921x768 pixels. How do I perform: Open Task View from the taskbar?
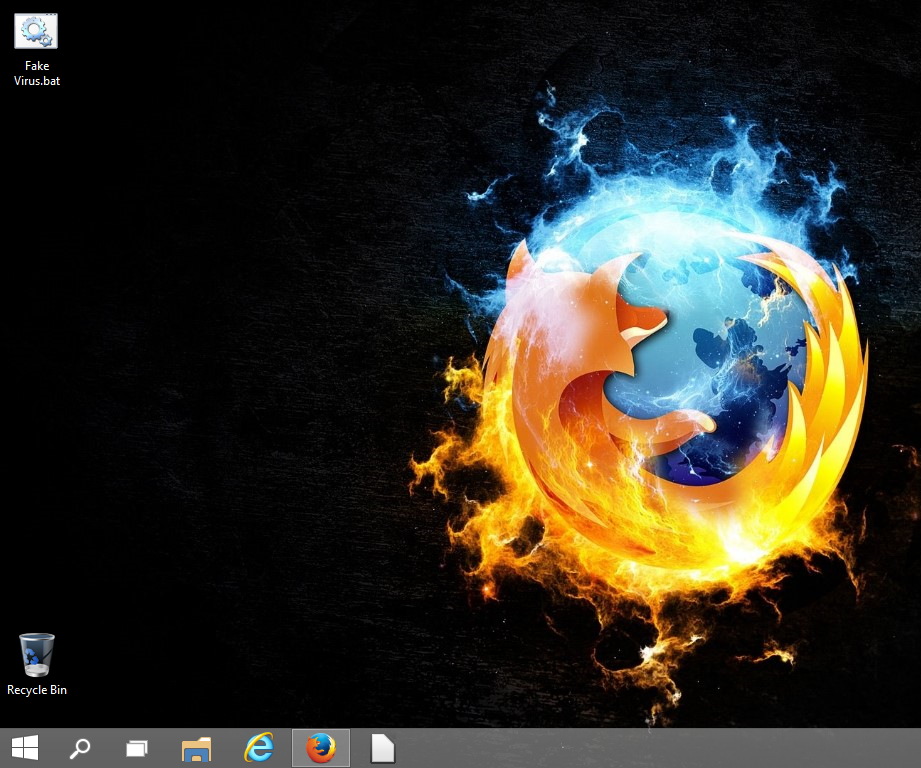point(137,749)
